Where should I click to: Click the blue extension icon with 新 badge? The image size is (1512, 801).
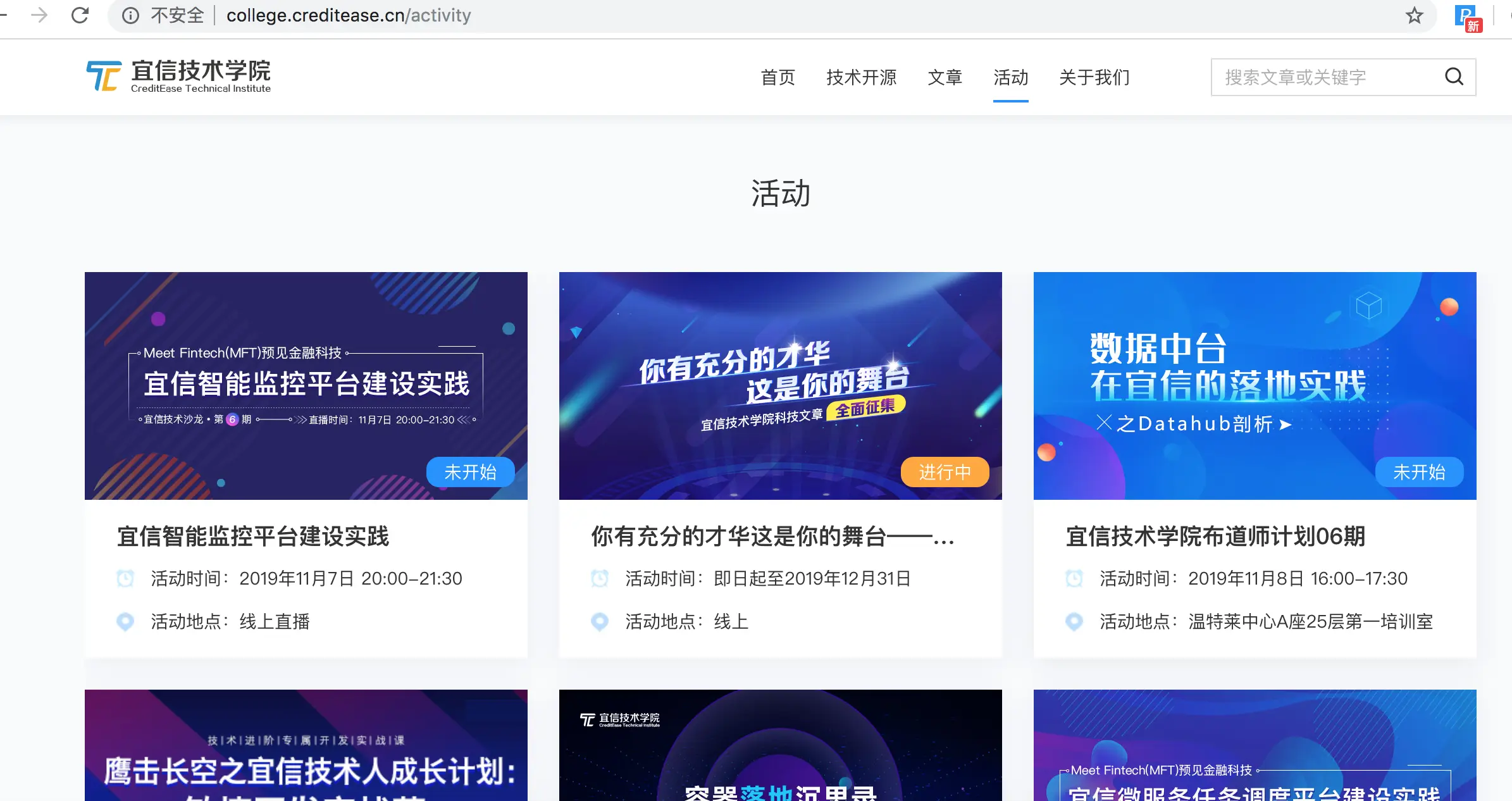pos(1467,16)
